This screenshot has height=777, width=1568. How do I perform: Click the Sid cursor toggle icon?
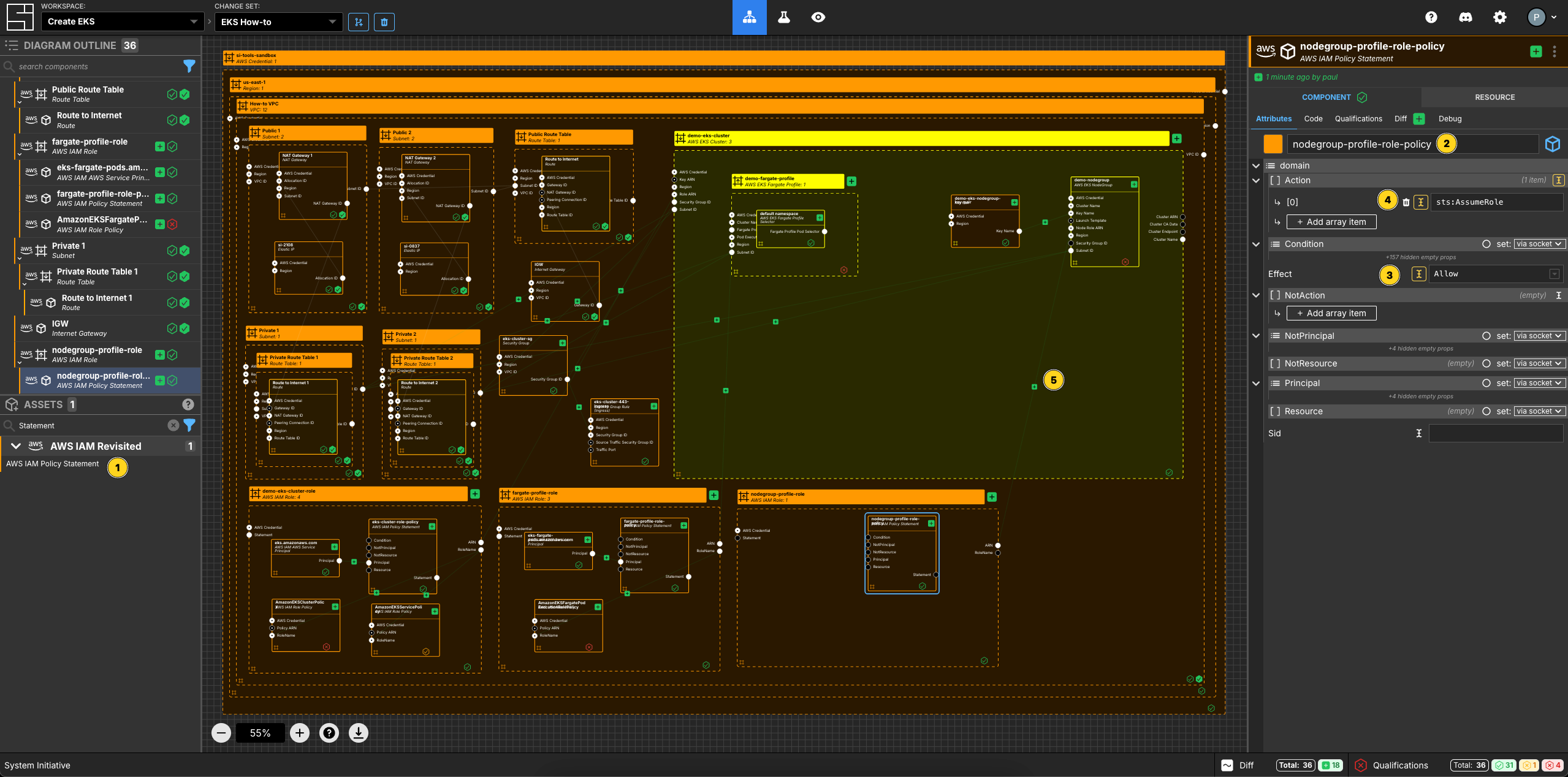coord(1418,433)
